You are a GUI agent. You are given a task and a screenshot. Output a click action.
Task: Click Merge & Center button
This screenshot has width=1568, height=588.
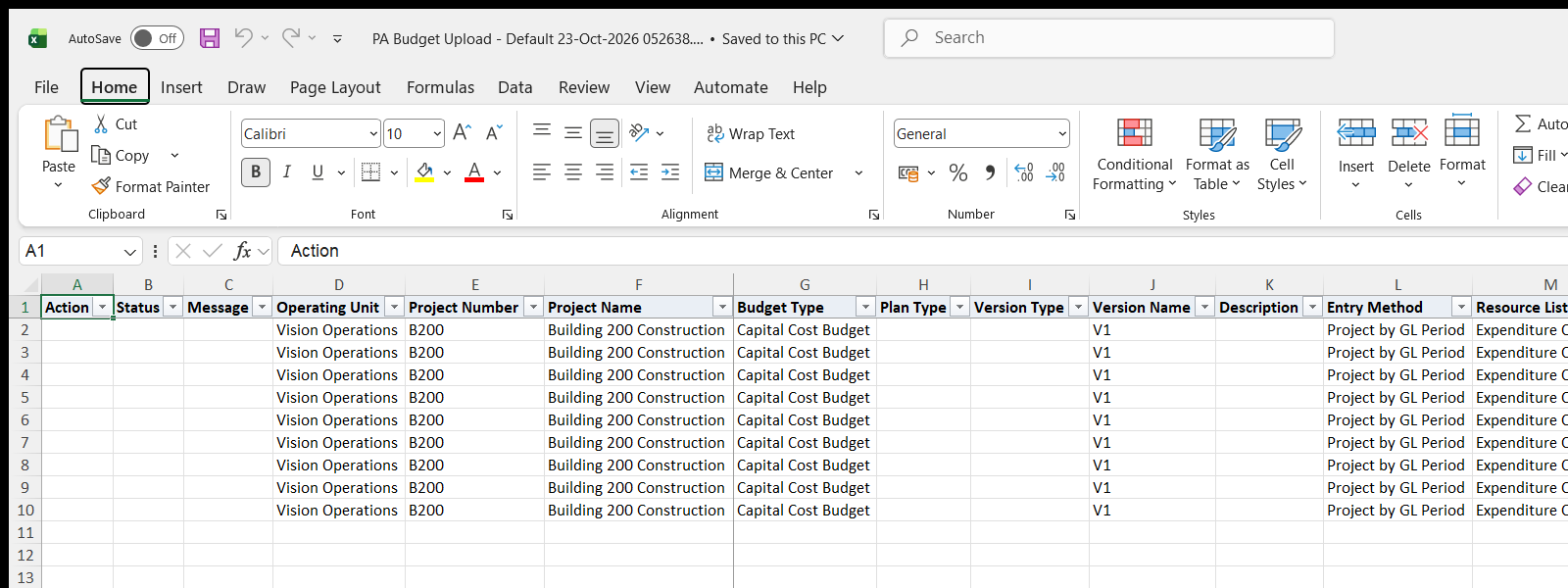tap(769, 173)
